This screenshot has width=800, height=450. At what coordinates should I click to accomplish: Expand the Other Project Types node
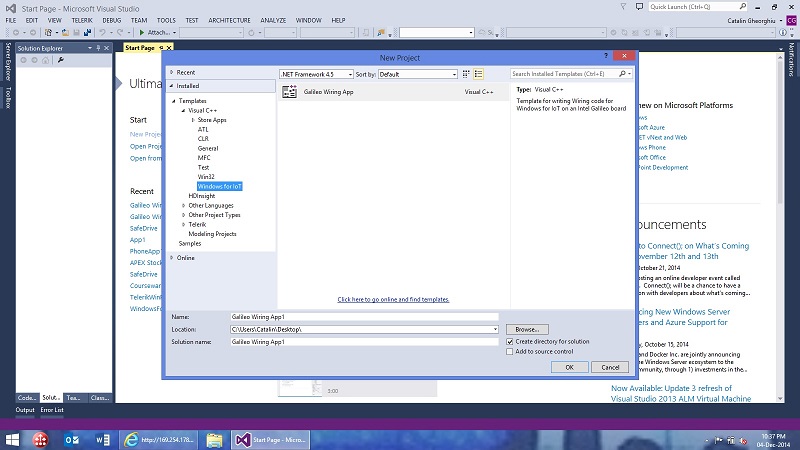pos(184,215)
